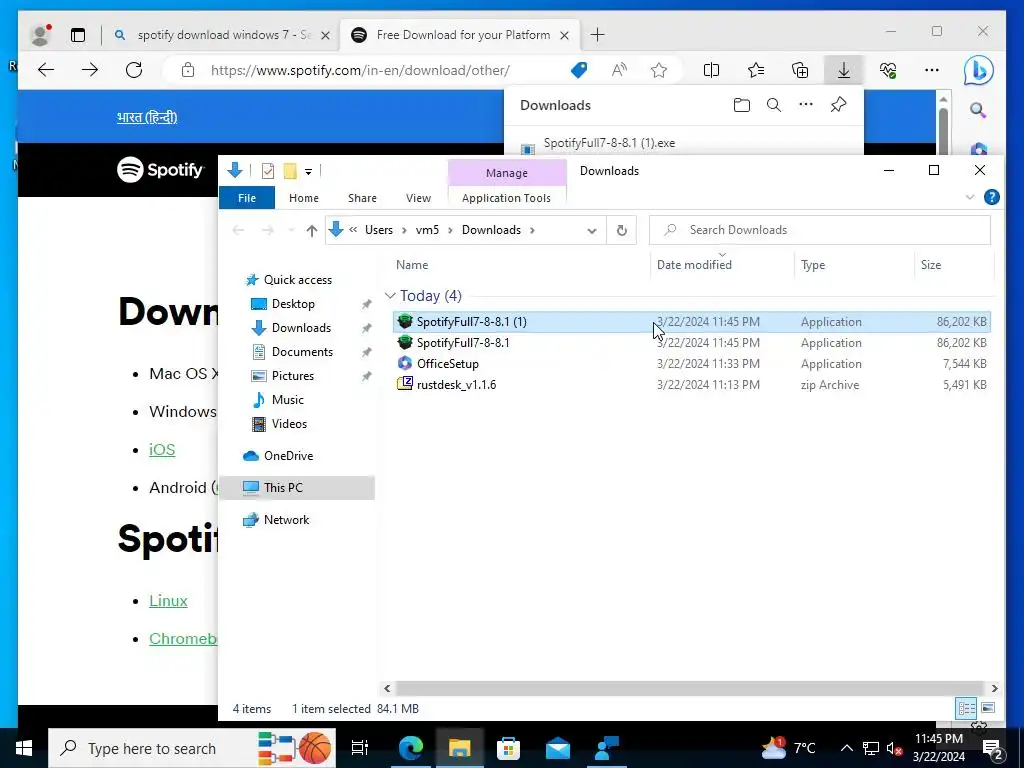This screenshot has height=768, width=1024.
Task: View site information lock icon
Action: point(188,70)
